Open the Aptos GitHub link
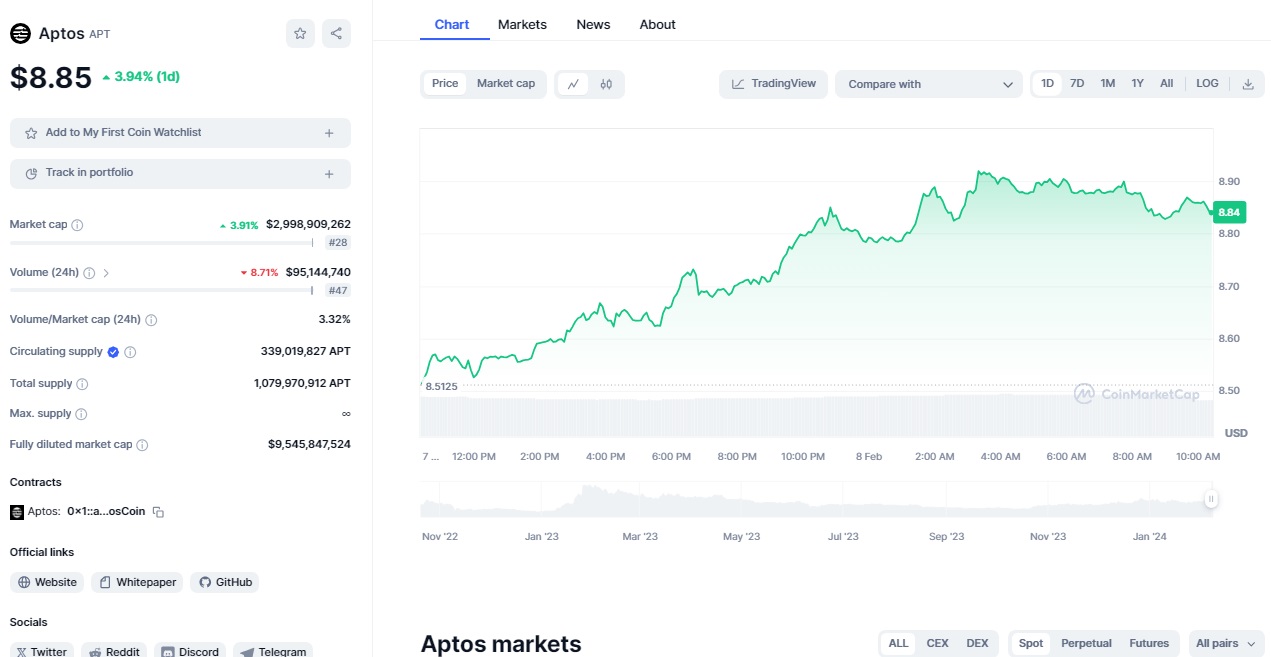 (x=225, y=582)
